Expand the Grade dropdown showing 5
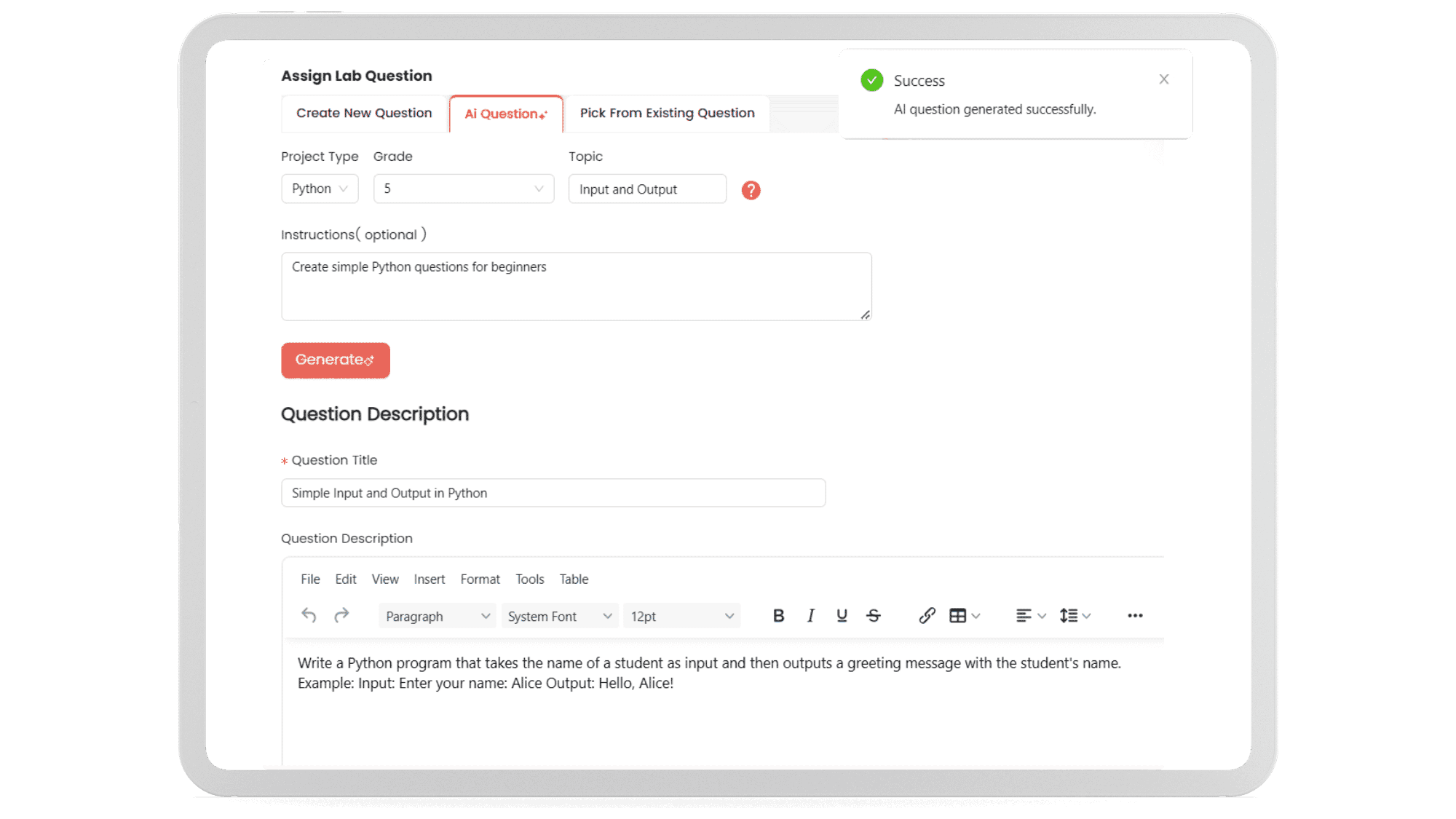Viewport: 1456px width, 819px height. pyautogui.click(x=463, y=189)
